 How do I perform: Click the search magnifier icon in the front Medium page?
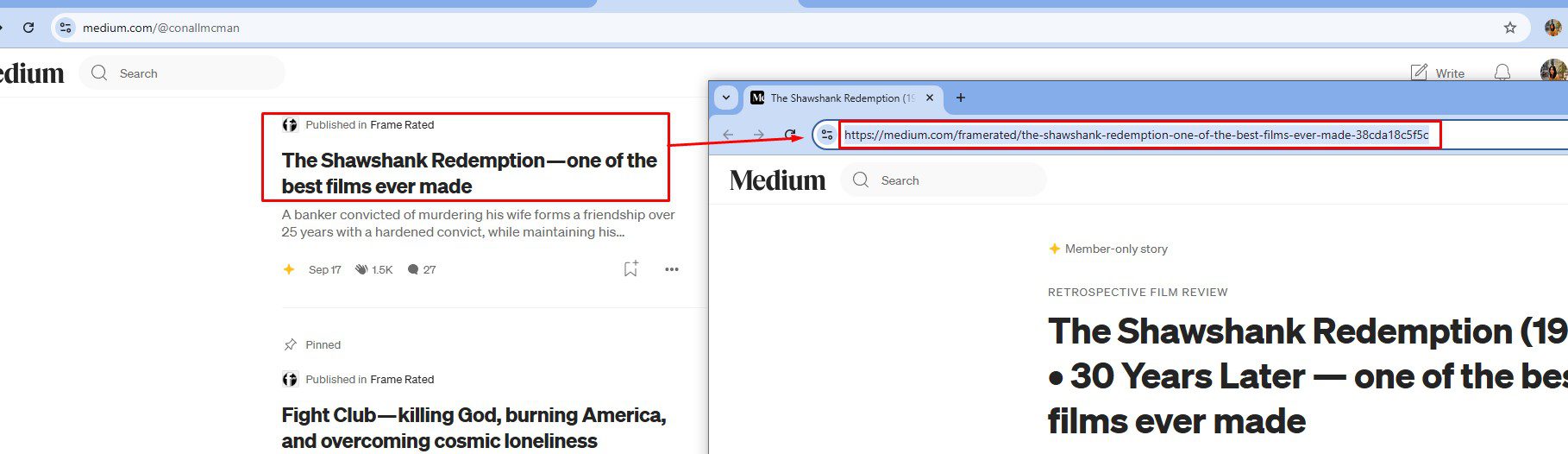[861, 180]
